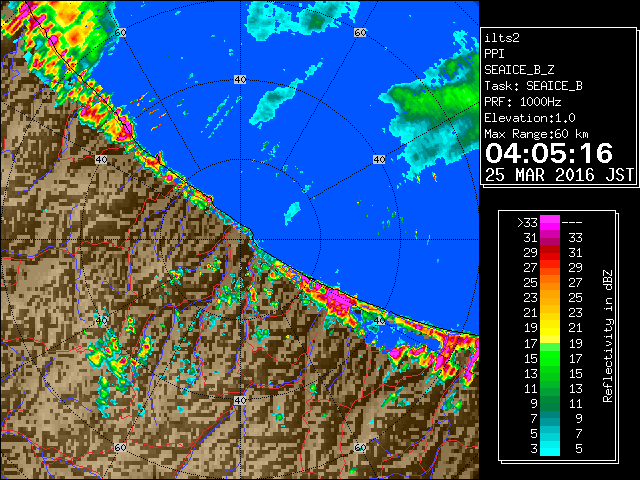Pick the green swatch in the 13–15 legend row
Screen dimensions: 640x480
pos(550,373)
